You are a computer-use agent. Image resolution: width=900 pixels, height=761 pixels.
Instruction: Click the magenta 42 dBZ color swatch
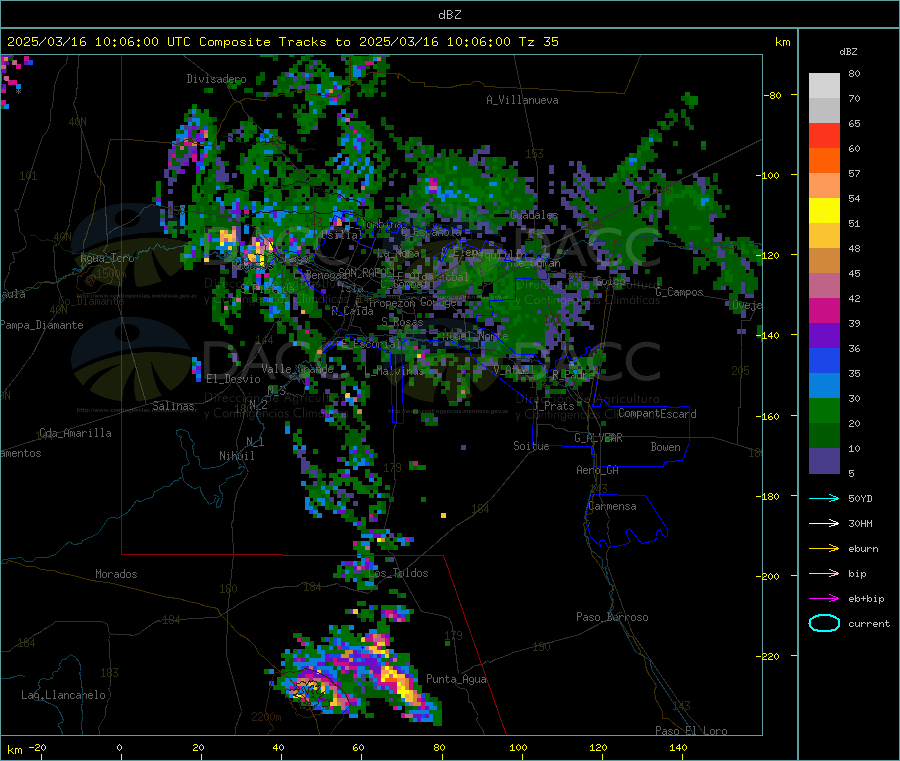point(824,310)
